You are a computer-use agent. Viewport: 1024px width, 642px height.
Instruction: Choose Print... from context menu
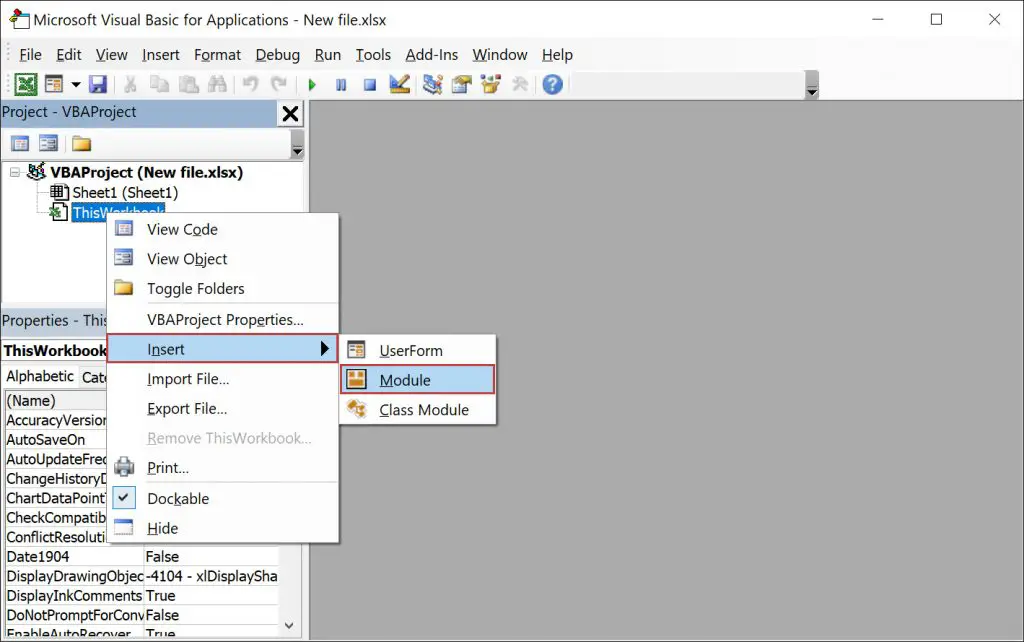[x=223, y=468]
